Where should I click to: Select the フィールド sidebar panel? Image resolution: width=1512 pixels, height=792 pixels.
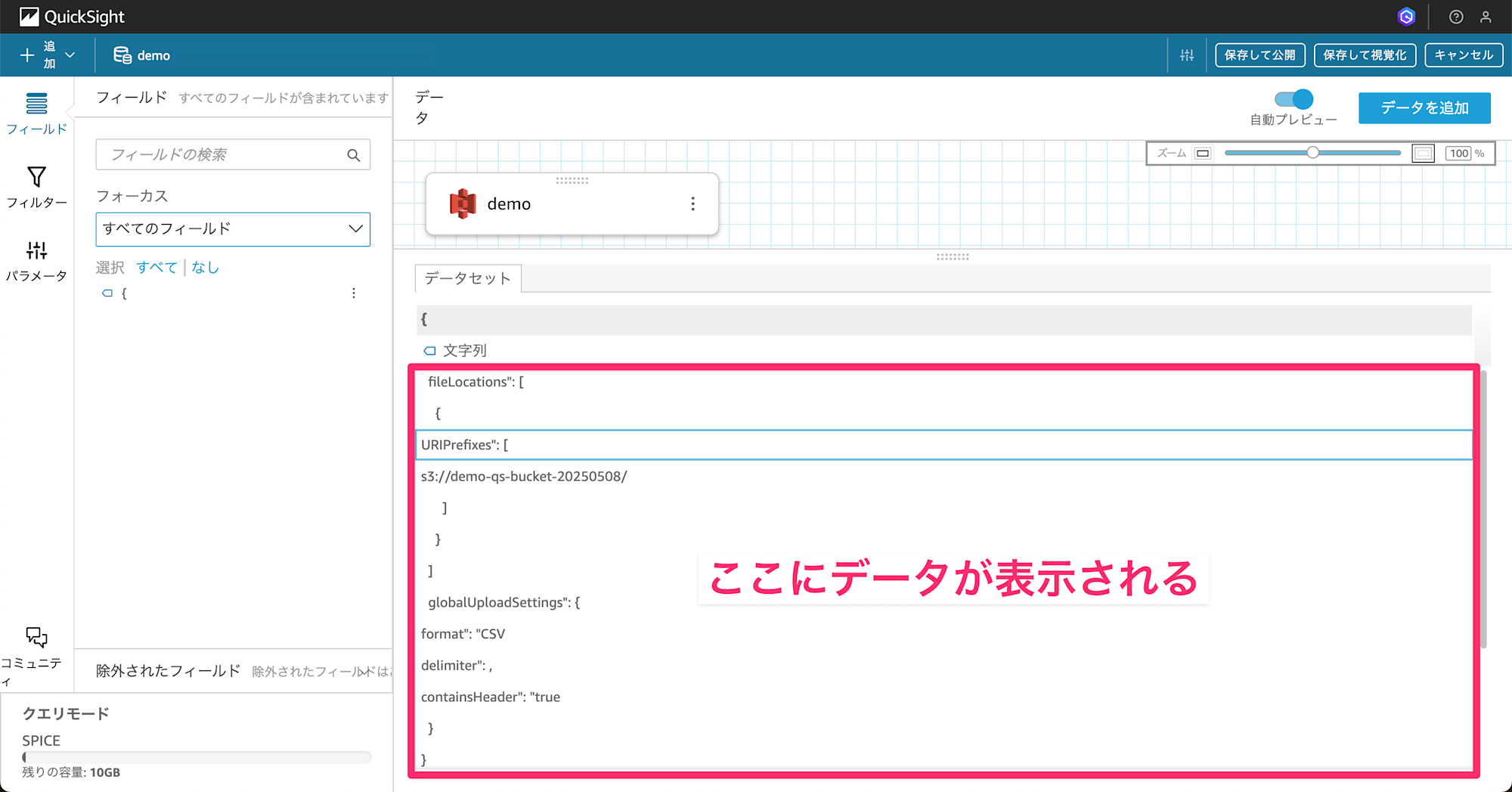tap(36, 113)
